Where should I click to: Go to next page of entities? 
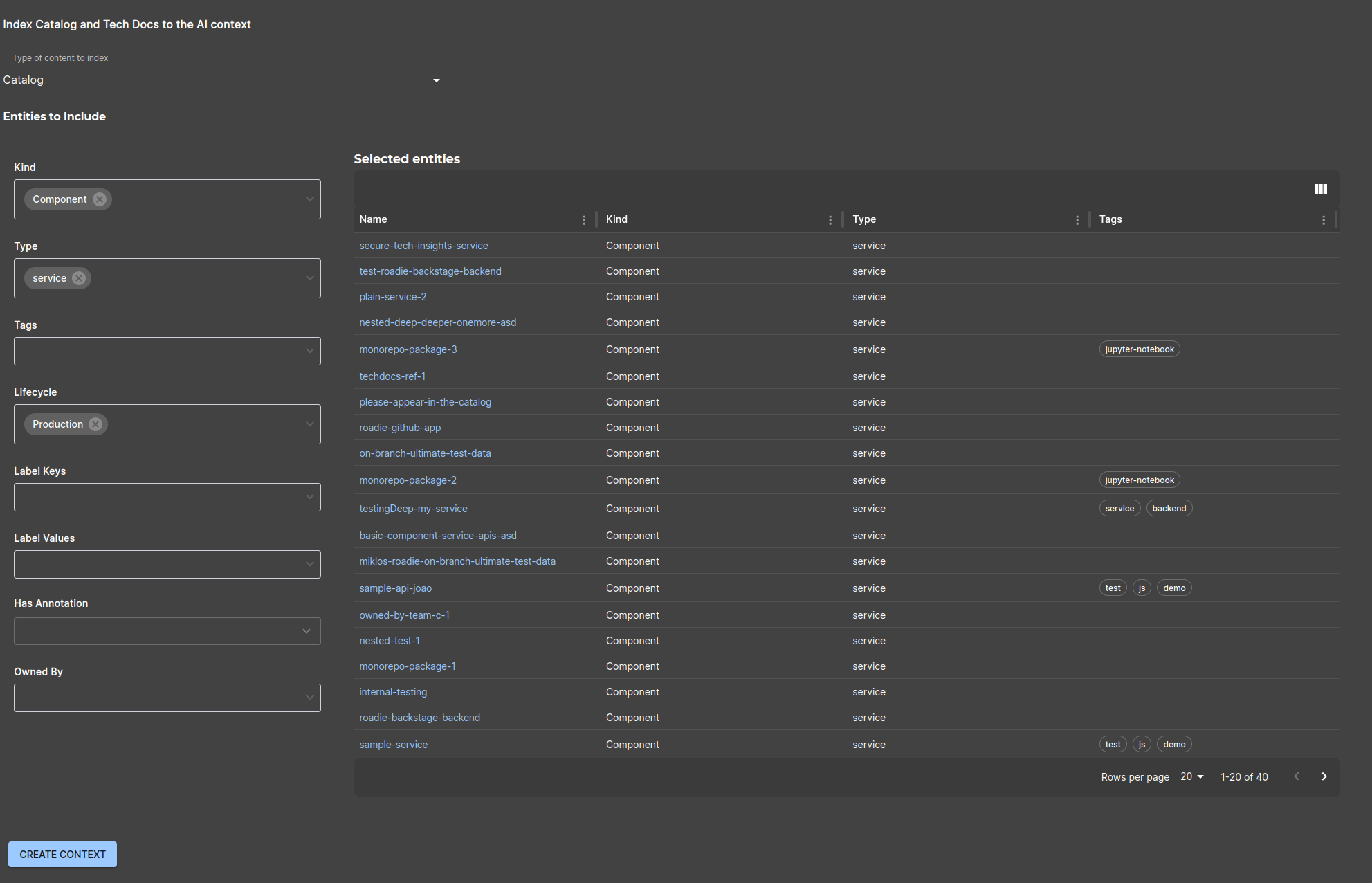click(x=1324, y=776)
